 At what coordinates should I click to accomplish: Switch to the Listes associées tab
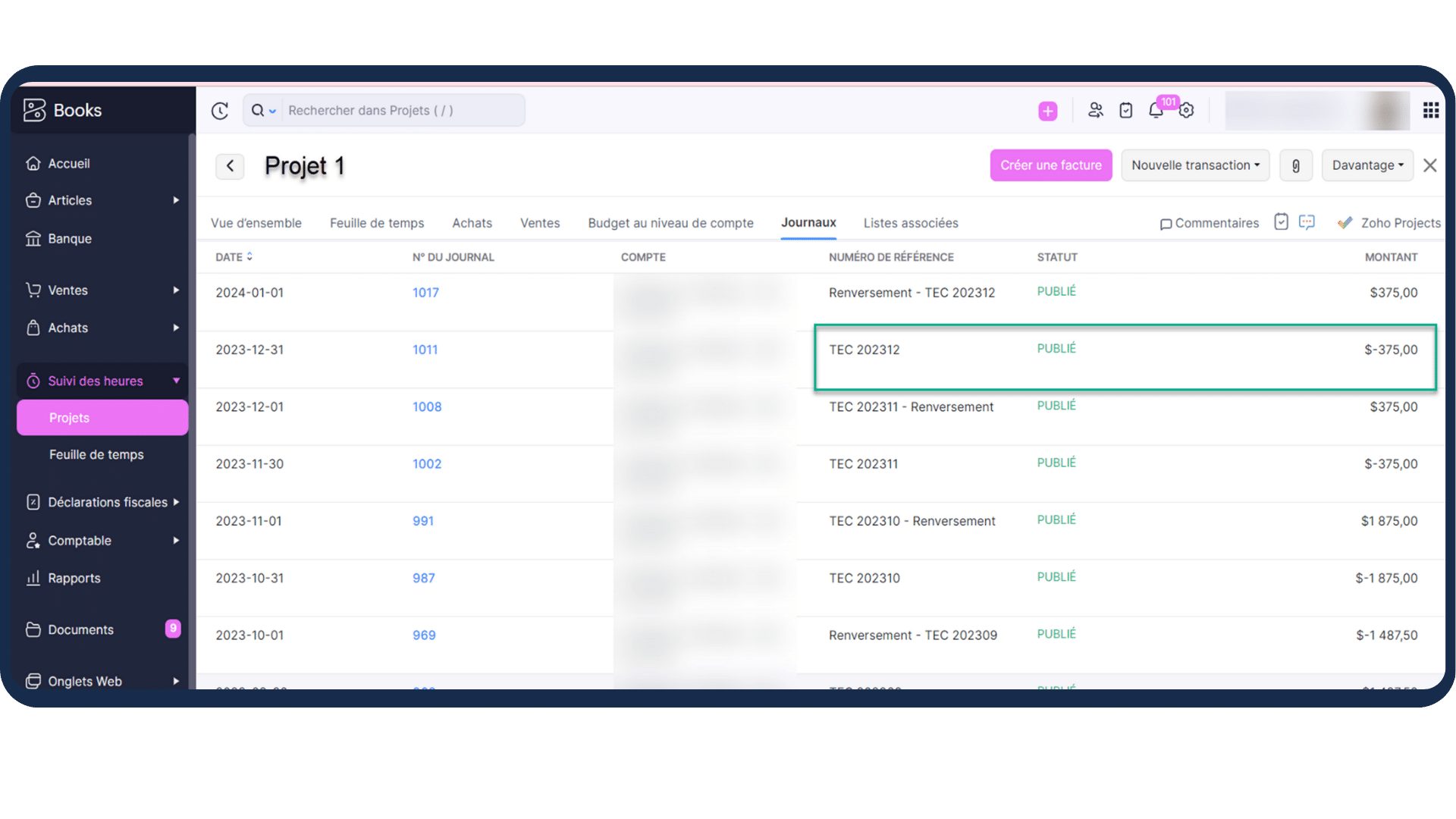tap(911, 223)
